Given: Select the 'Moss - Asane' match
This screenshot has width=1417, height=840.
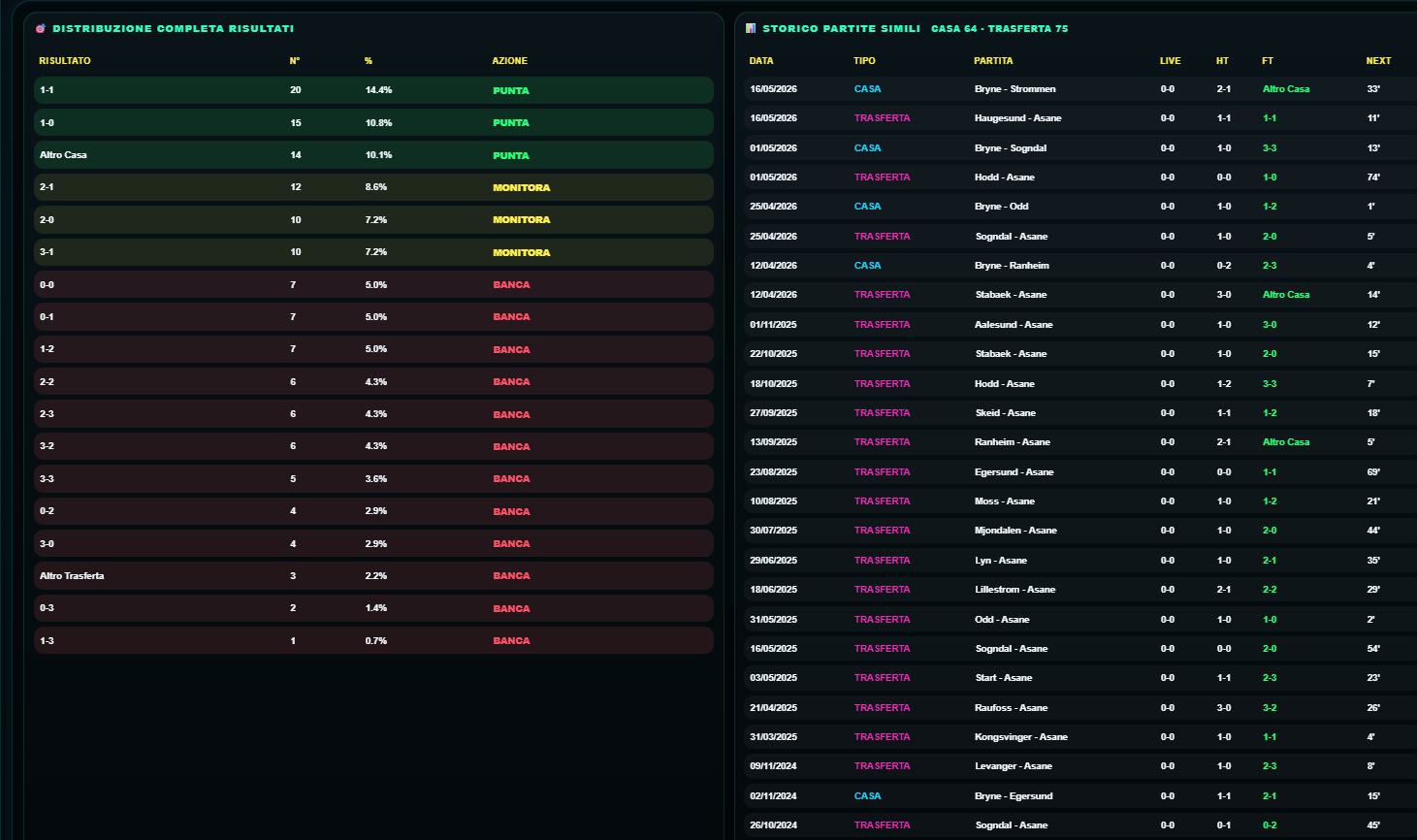Looking at the screenshot, I should (1005, 501).
